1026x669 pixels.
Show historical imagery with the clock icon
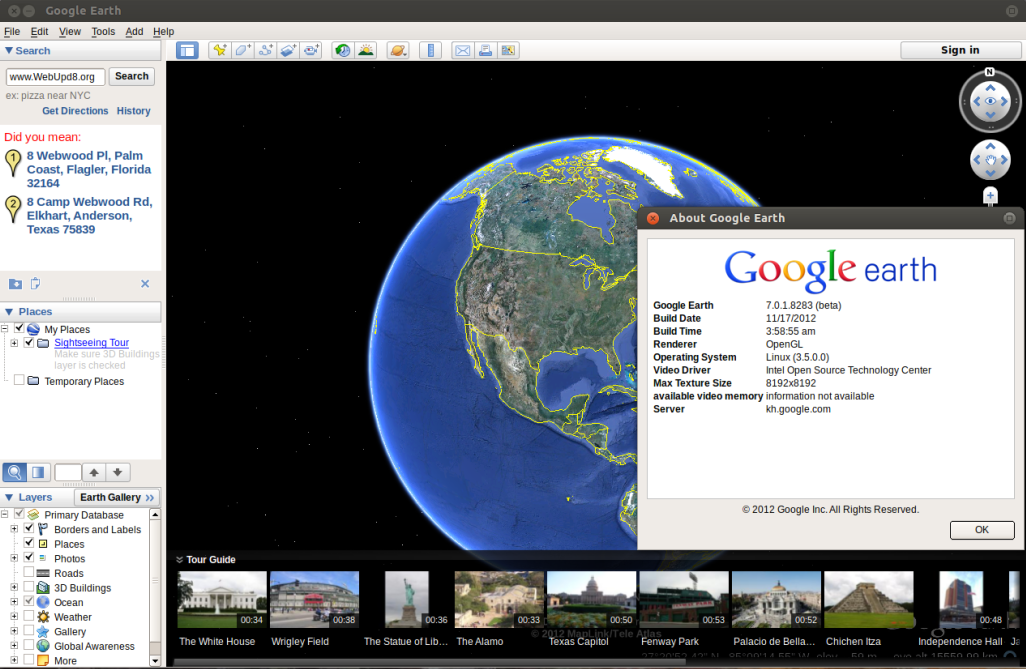pos(342,50)
